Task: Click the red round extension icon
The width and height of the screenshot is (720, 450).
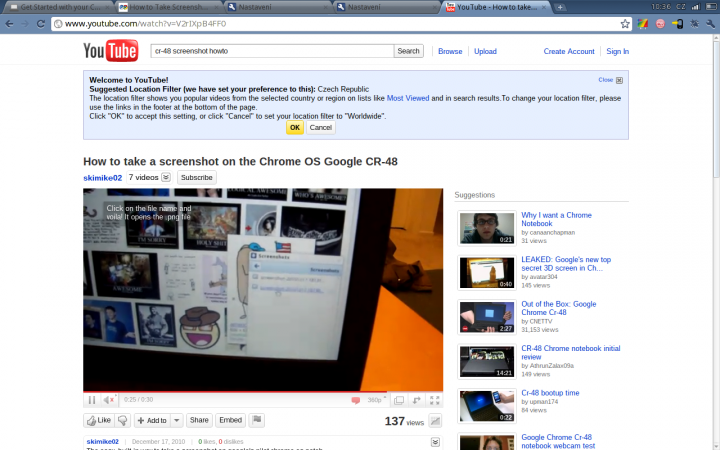Action: pyautogui.click(x=660, y=24)
